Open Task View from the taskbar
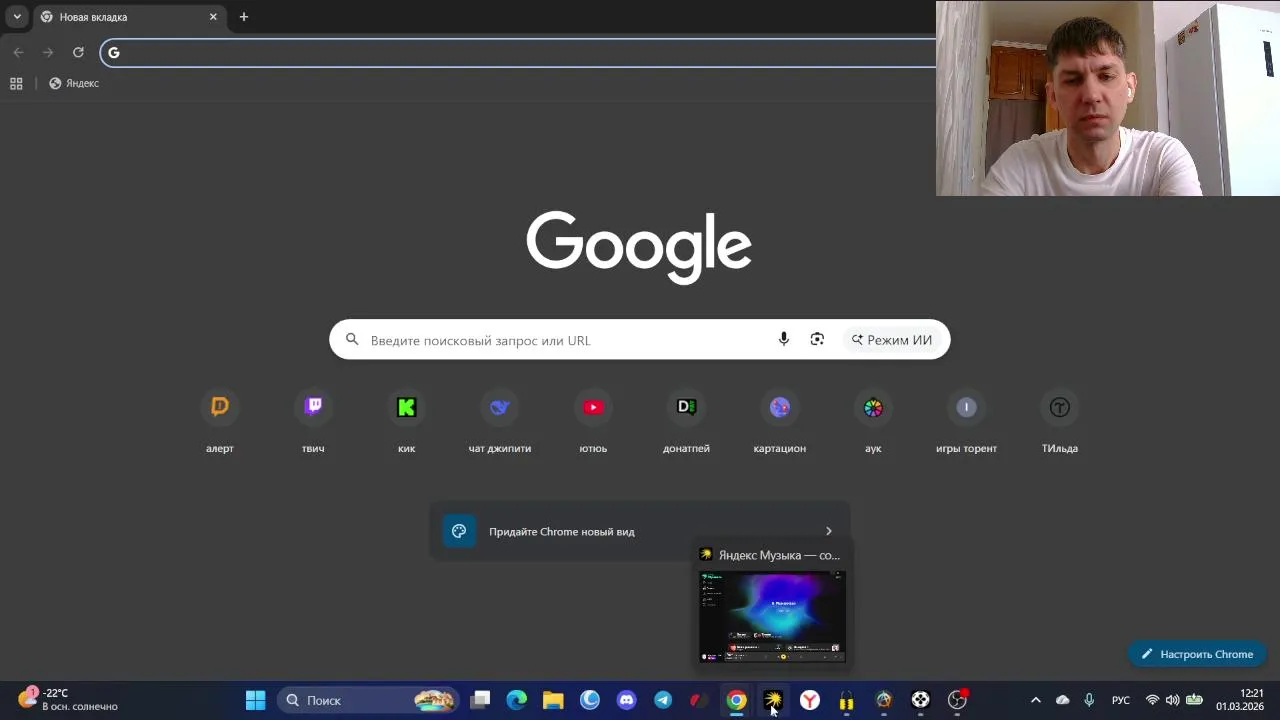Screen dimensions: 1280x720 (x=480, y=700)
